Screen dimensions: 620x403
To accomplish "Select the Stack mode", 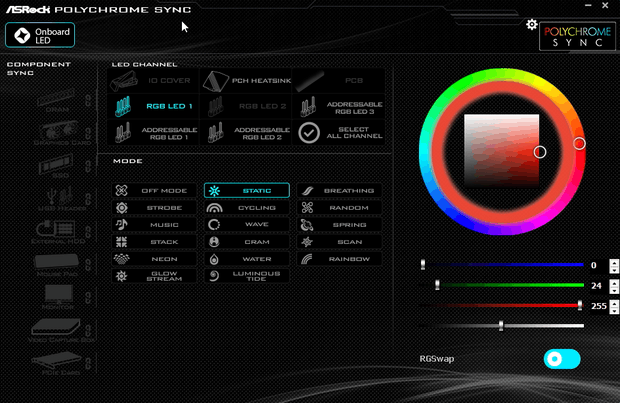I will 154,242.
